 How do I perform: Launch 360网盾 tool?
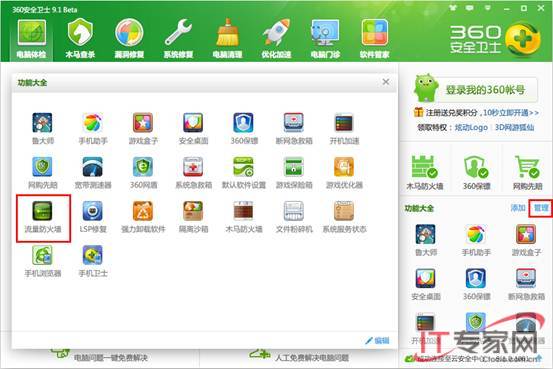click(143, 173)
